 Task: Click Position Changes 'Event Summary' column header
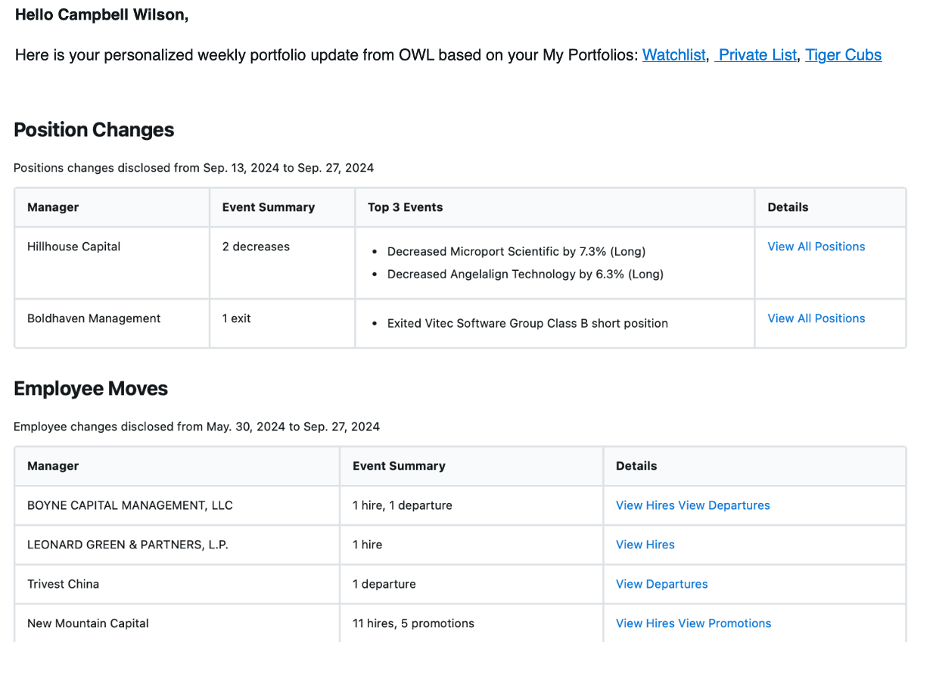point(269,207)
